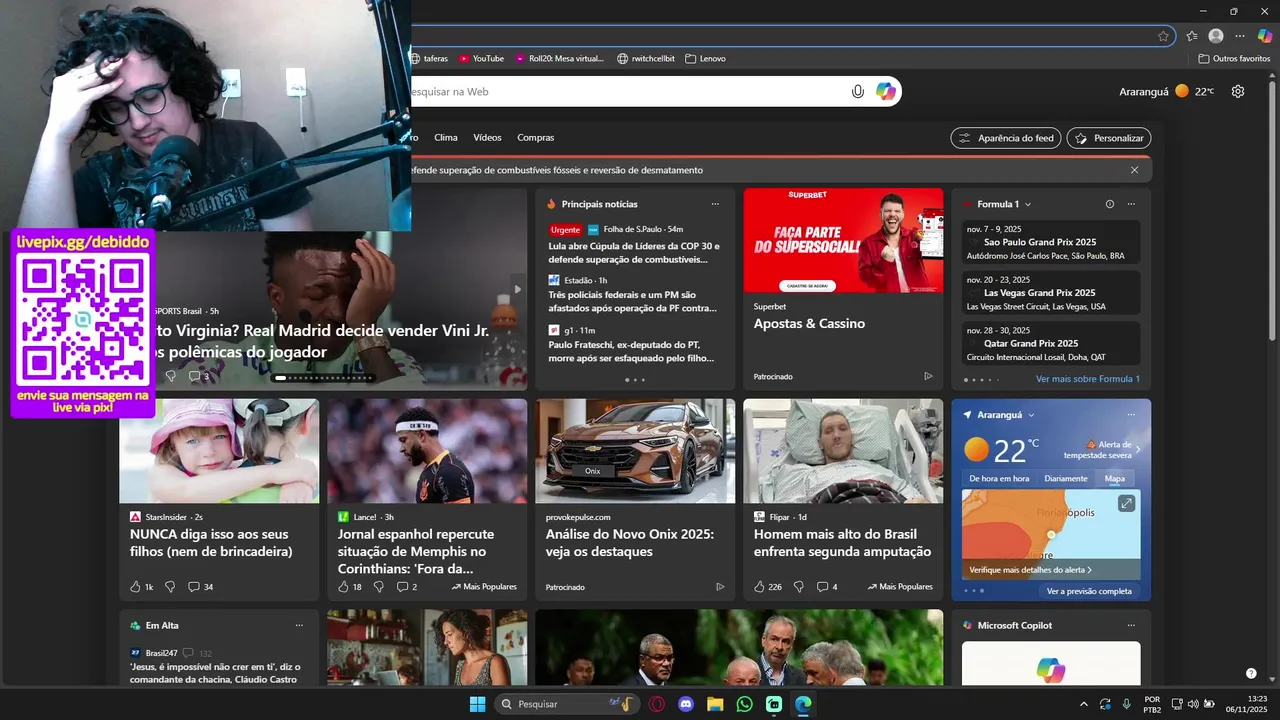
Task: Open Qatar Grand Prix 2025 event
Action: pos(1051,343)
